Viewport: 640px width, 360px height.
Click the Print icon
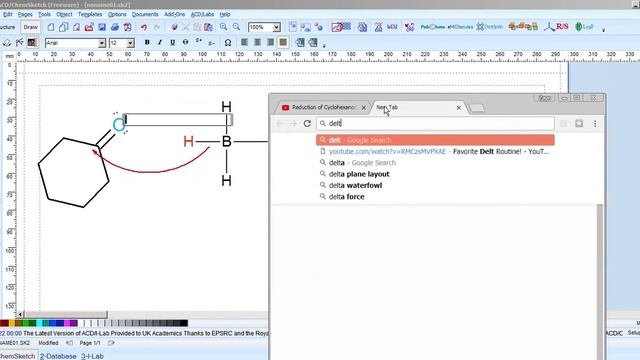click(x=115, y=27)
